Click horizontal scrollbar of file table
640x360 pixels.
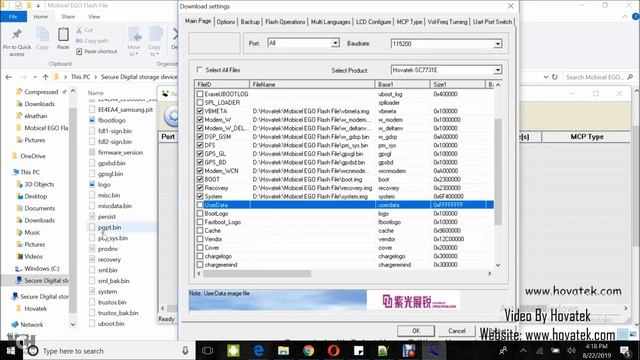tap(257, 273)
